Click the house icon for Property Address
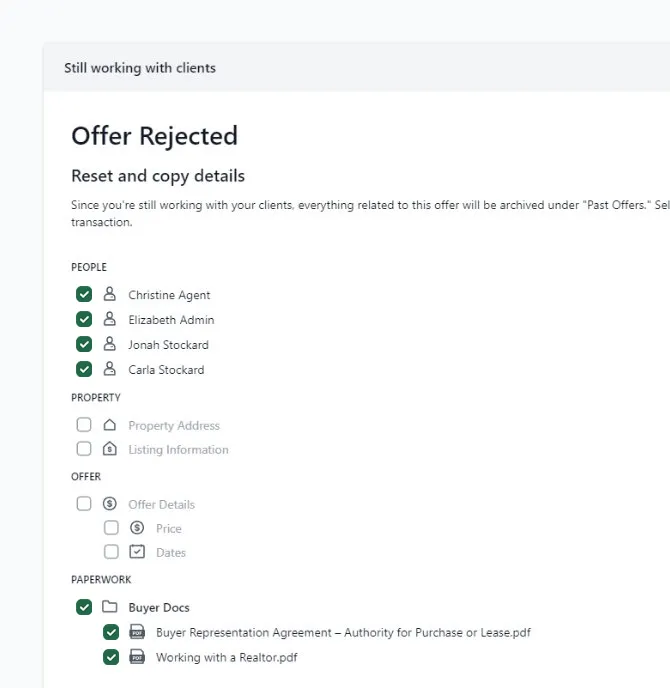 tap(110, 425)
